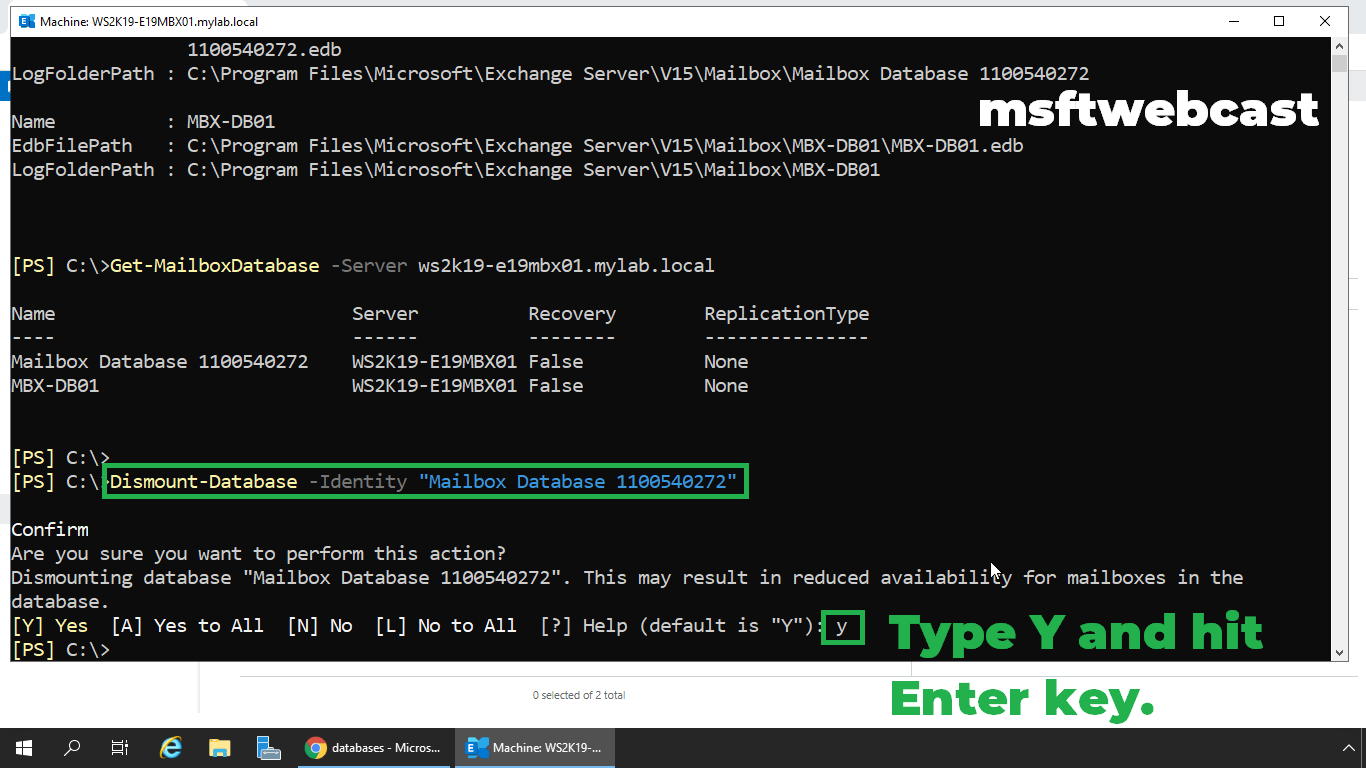Open Task View on the taskbar

119,747
